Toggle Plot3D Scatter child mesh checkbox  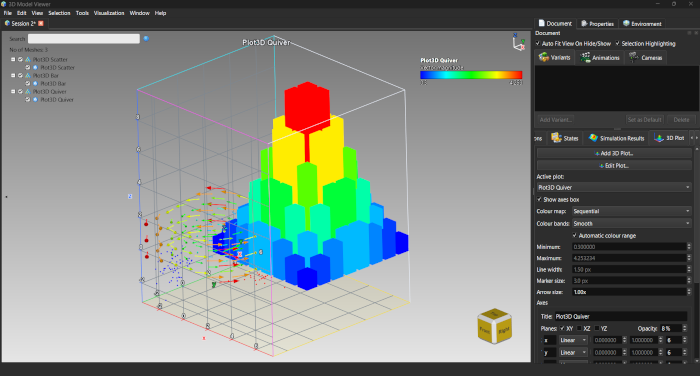tap(28, 67)
